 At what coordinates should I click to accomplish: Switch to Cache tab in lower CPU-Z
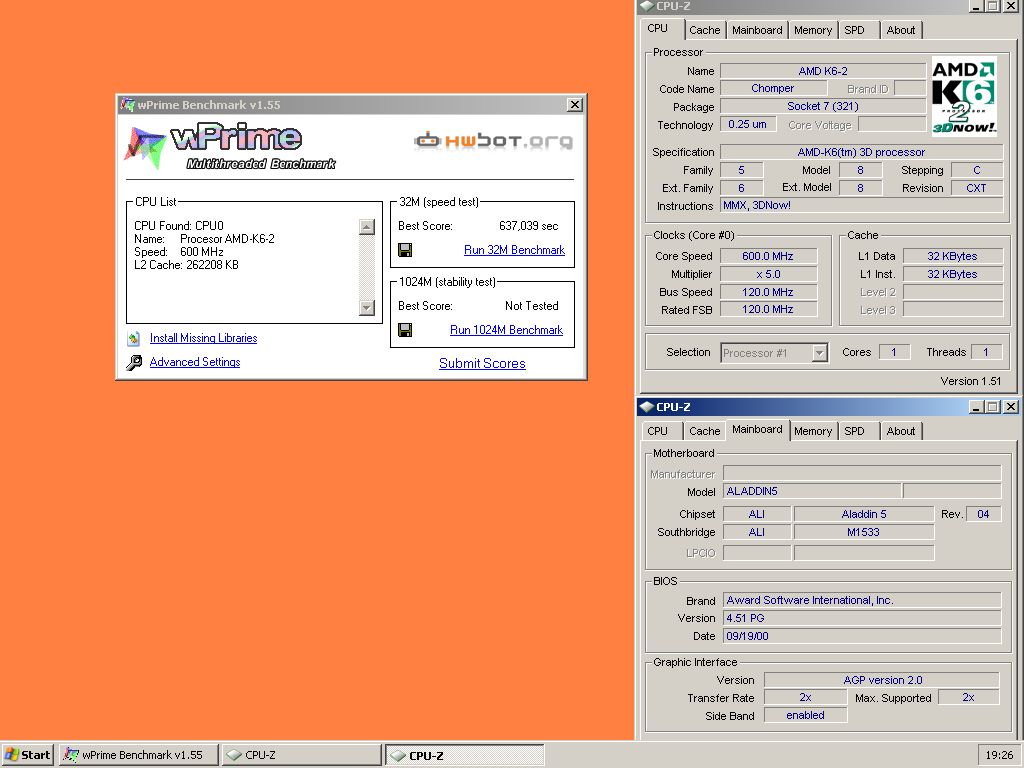click(704, 431)
